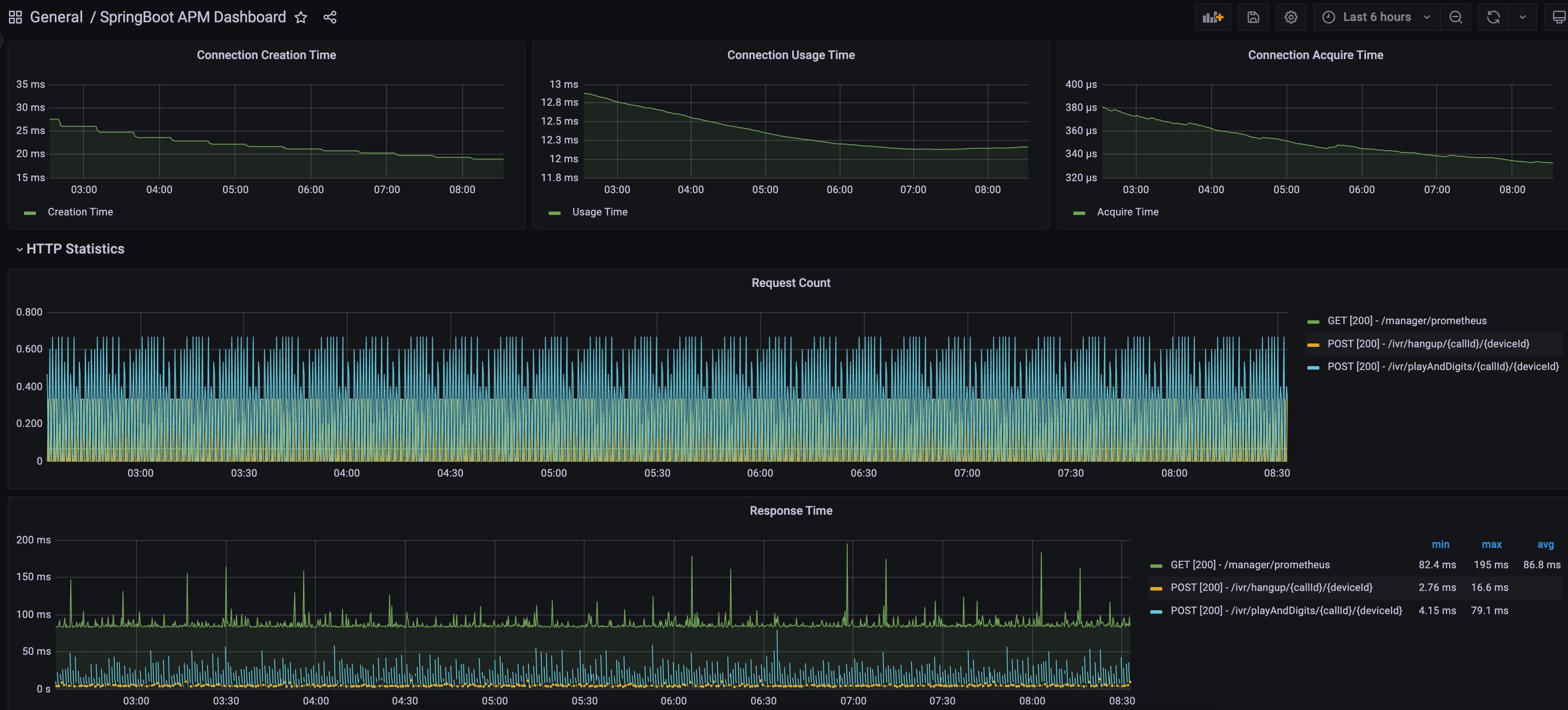Image resolution: width=1568 pixels, height=710 pixels.
Task: Zoom out the time range
Action: pos(1455,17)
